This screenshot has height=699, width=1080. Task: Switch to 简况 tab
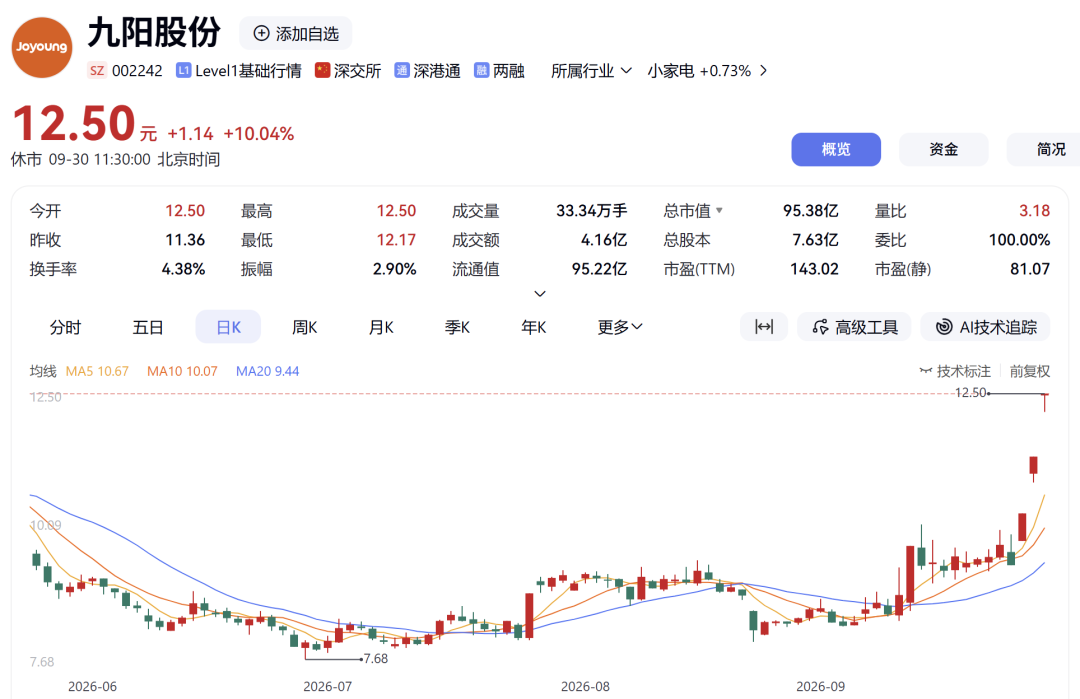(x=1044, y=149)
